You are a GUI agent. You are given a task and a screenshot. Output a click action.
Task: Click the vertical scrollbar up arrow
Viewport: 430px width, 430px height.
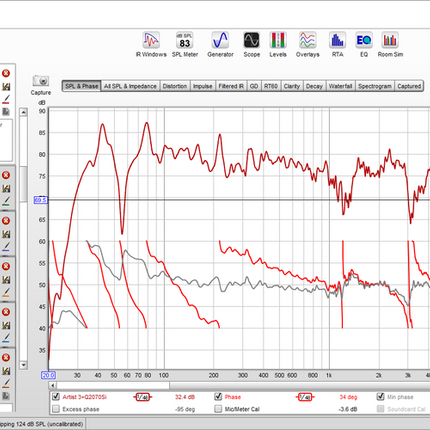[x=23, y=112]
